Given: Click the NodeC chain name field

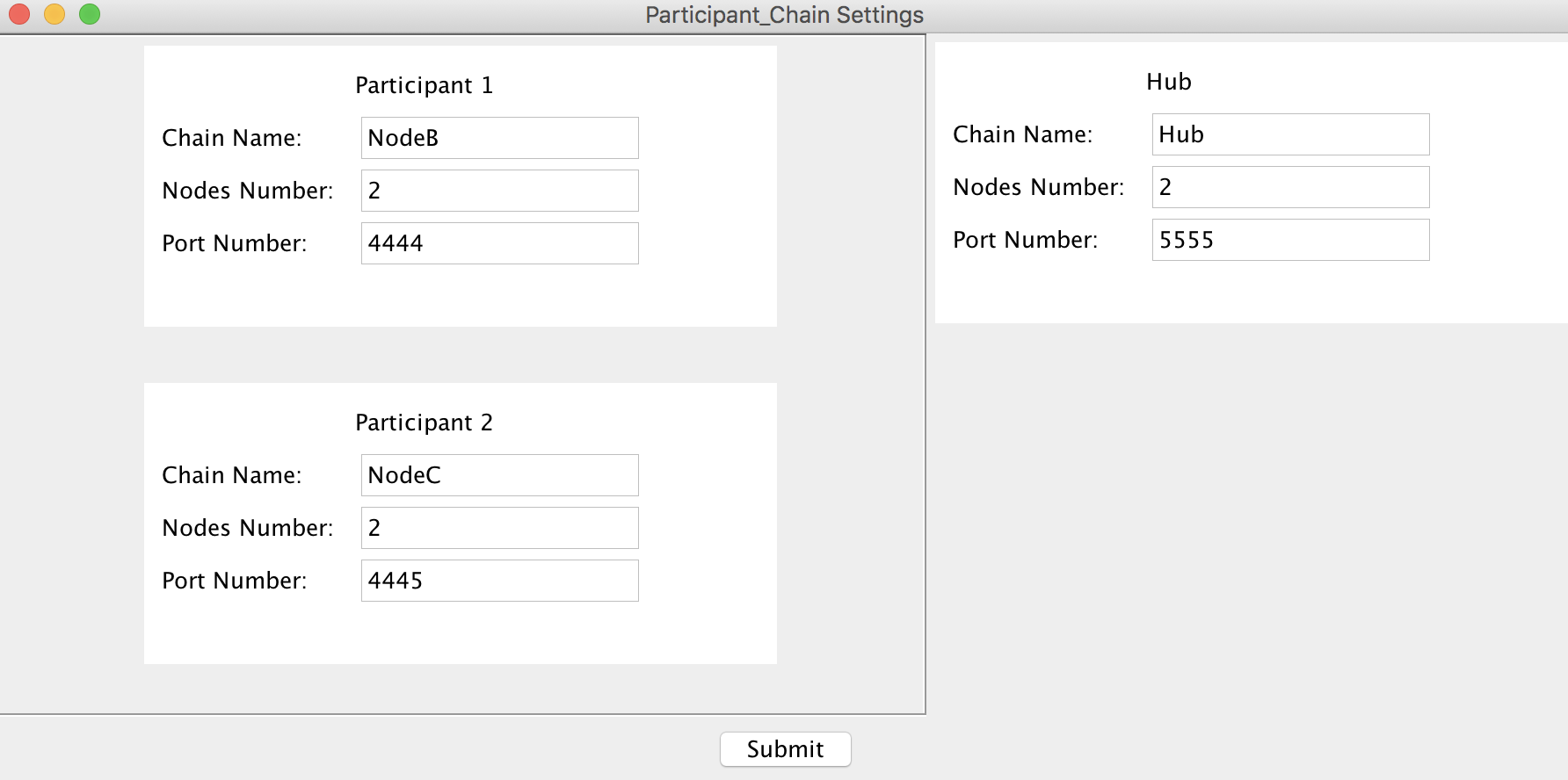Looking at the screenshot, I should (499, 475).
